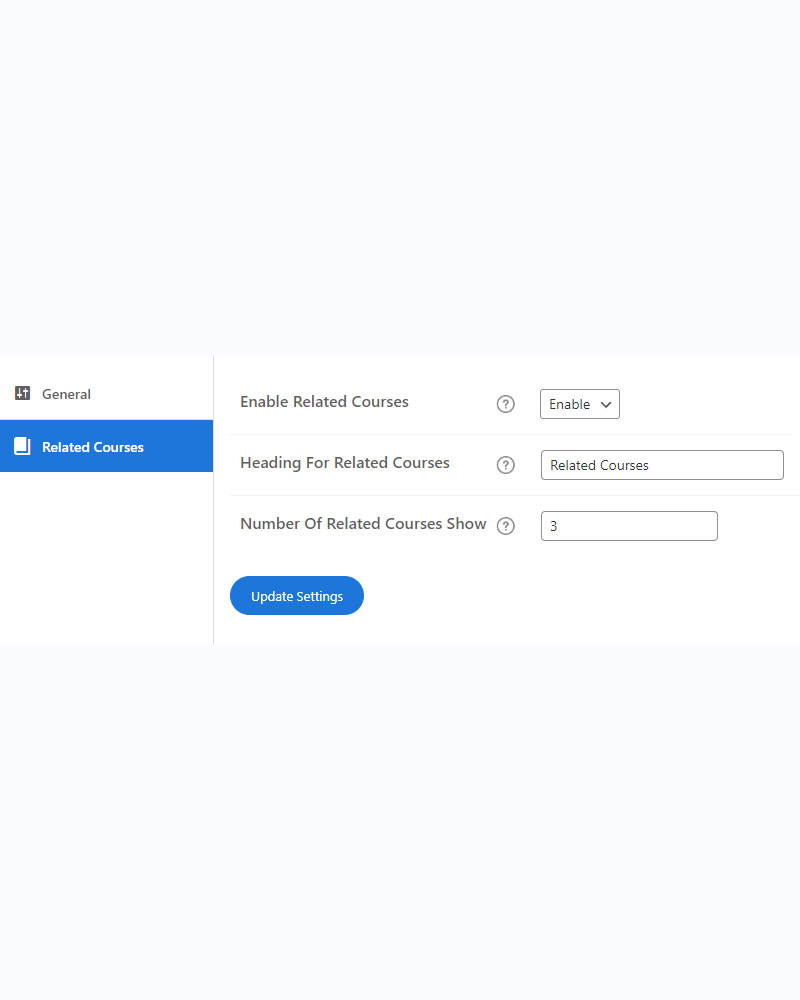Focus the Heading For Related Courses text field
The width and height of the screenshot is (800, 1000).
click(662, 465)
